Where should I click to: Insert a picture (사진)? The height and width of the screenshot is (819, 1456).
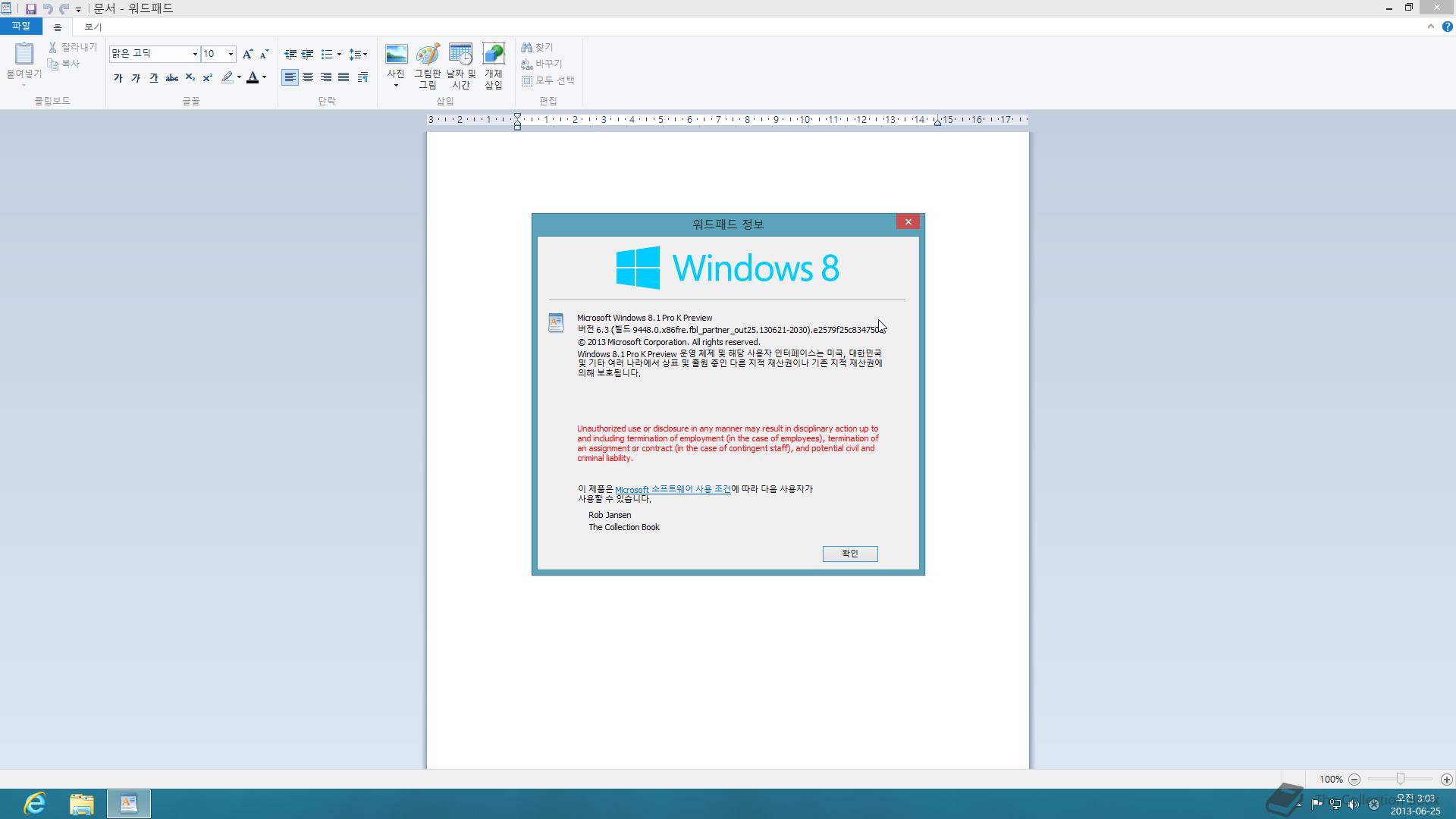(x=396, y=60)
